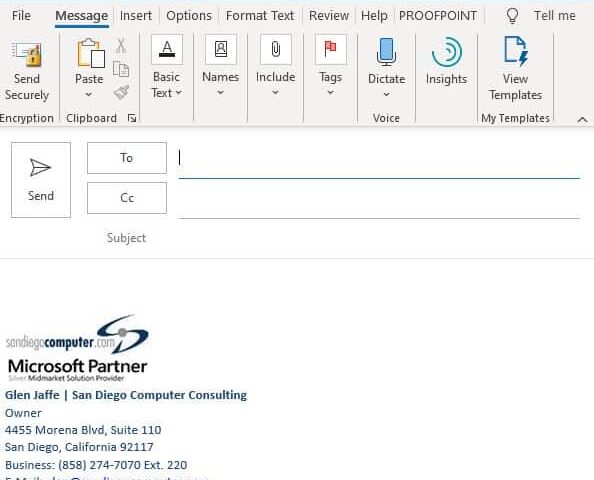
Task: Click the Send button
Action: 41,180
